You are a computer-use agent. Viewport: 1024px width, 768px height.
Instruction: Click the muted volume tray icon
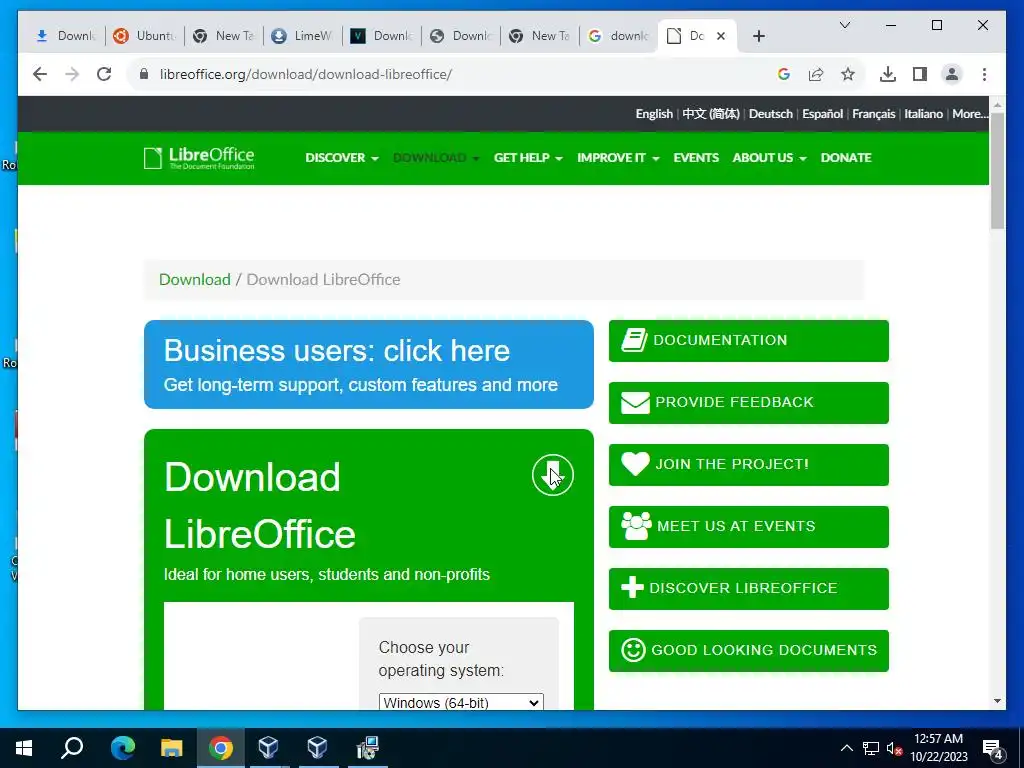coord(894,748)
